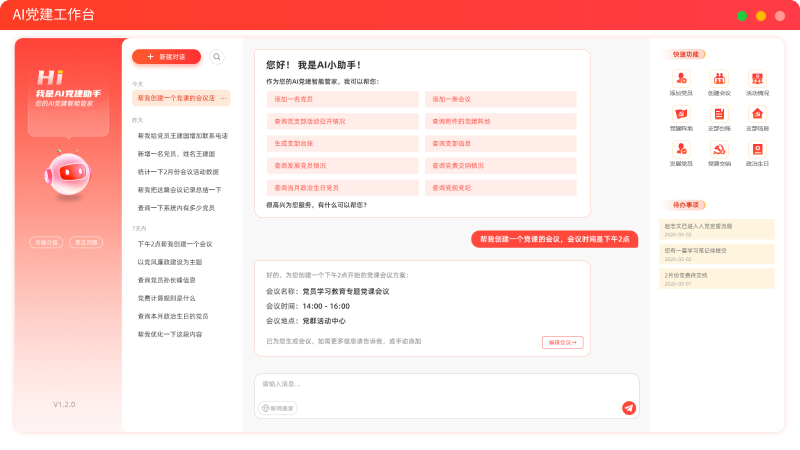
Task: Choose the 添加一条会议 suggestion
Action: pos(501,99)
